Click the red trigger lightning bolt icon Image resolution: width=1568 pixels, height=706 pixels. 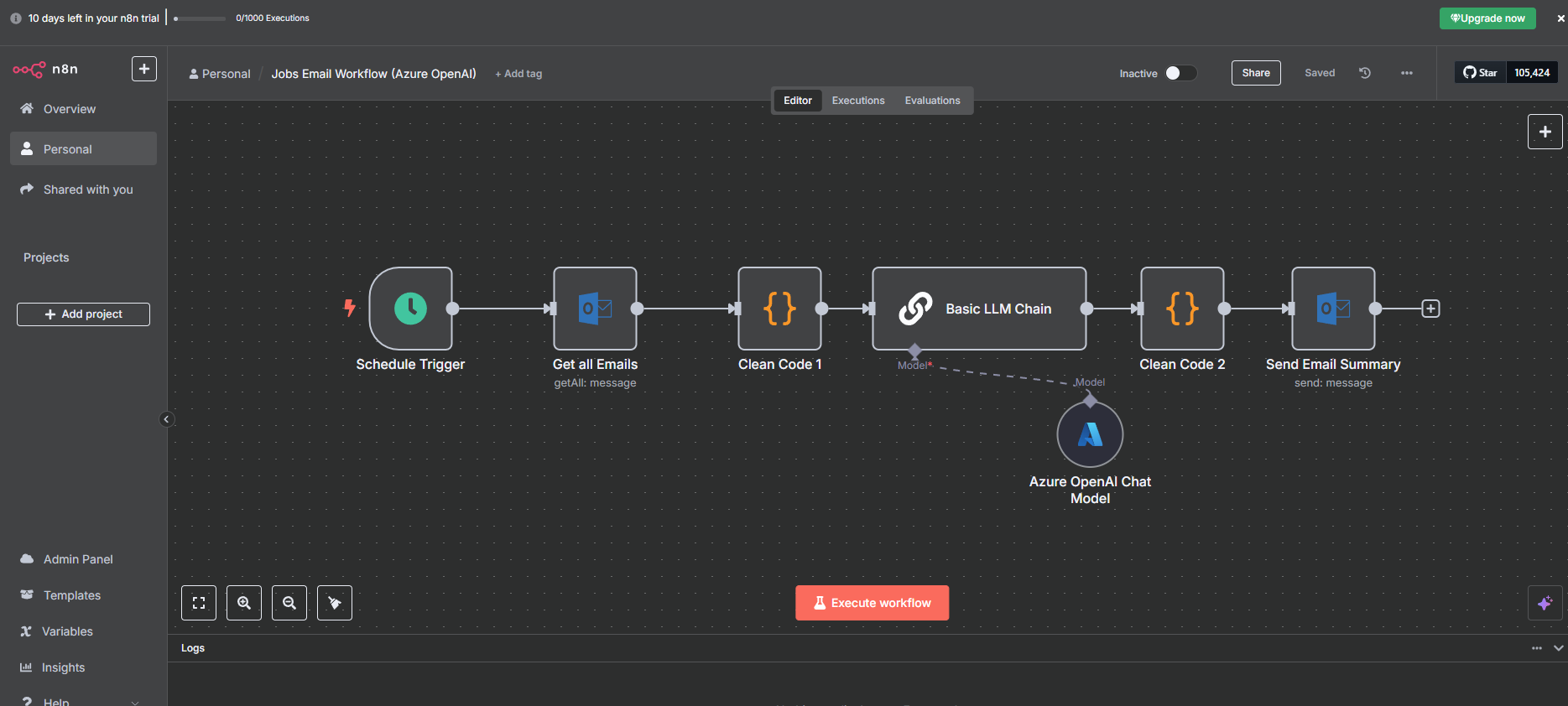(350, 308)
